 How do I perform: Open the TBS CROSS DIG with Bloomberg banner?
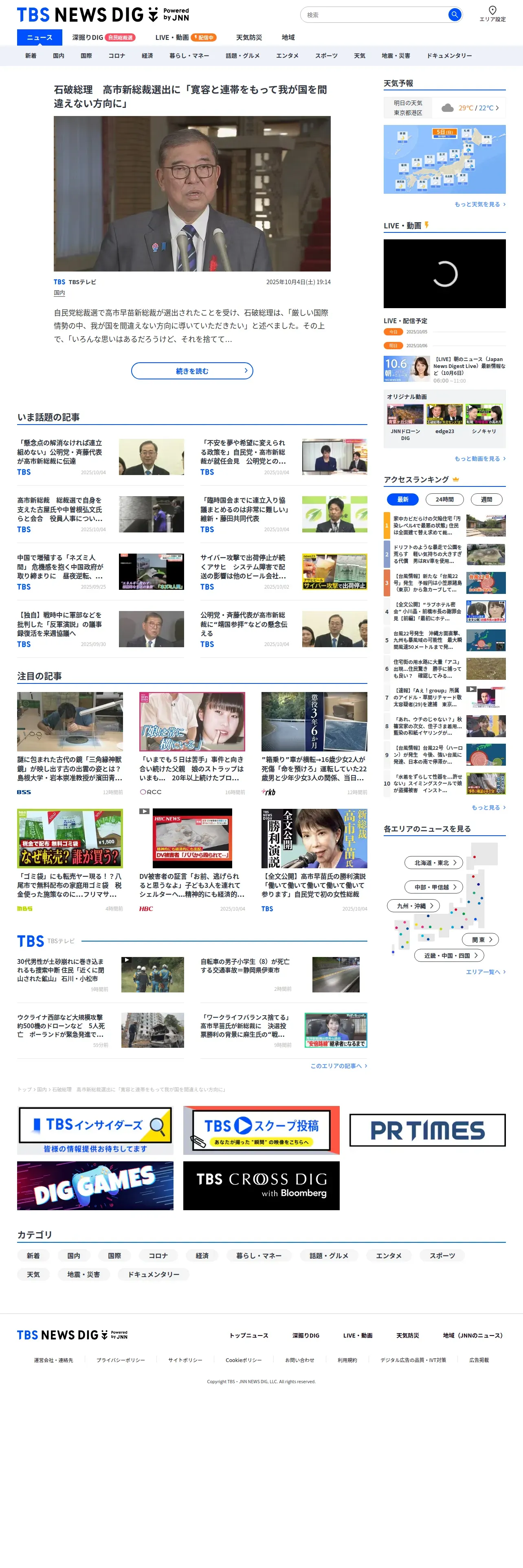261,1185
